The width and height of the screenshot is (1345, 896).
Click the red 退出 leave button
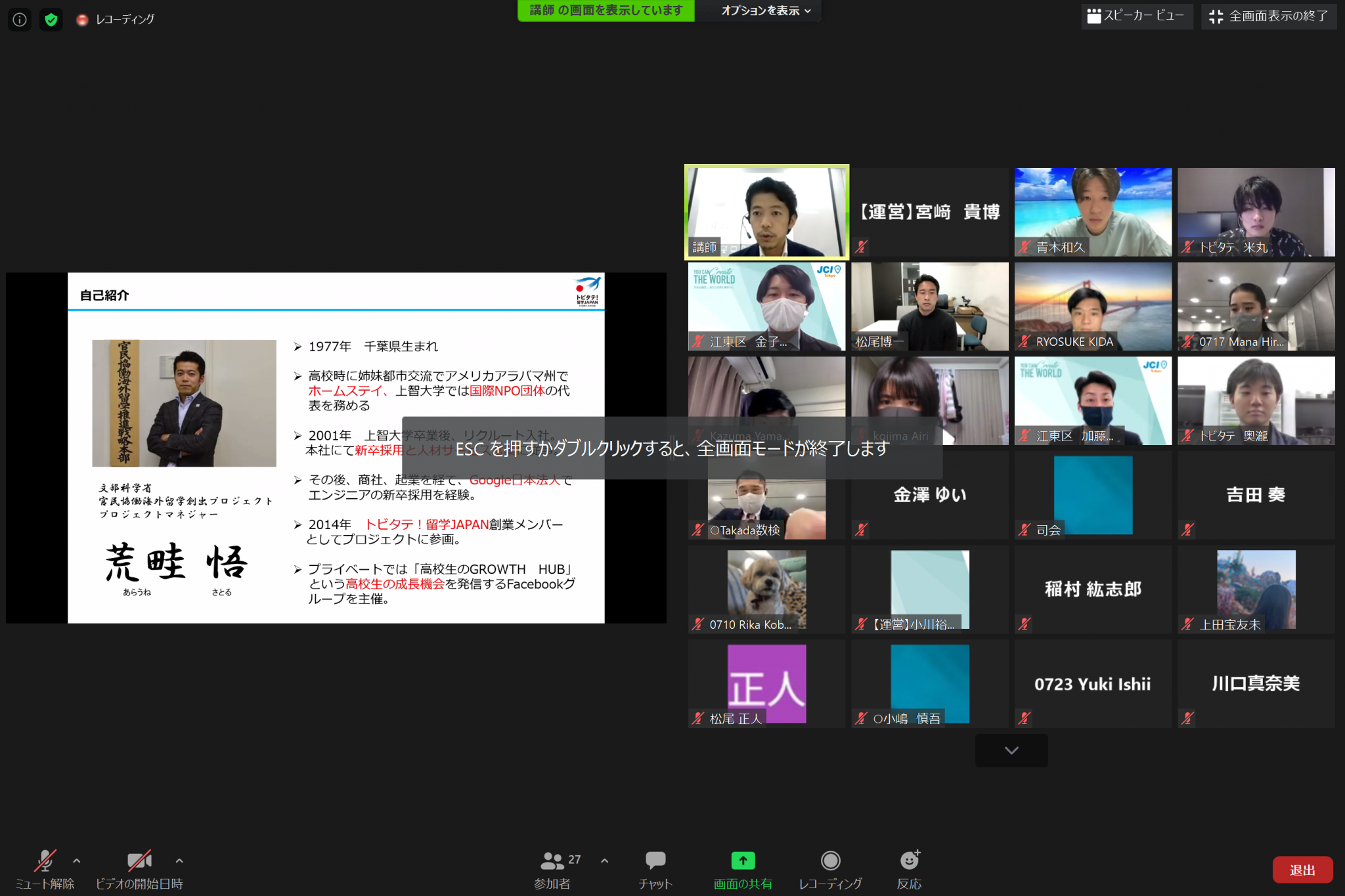[x=1302, y=870]
